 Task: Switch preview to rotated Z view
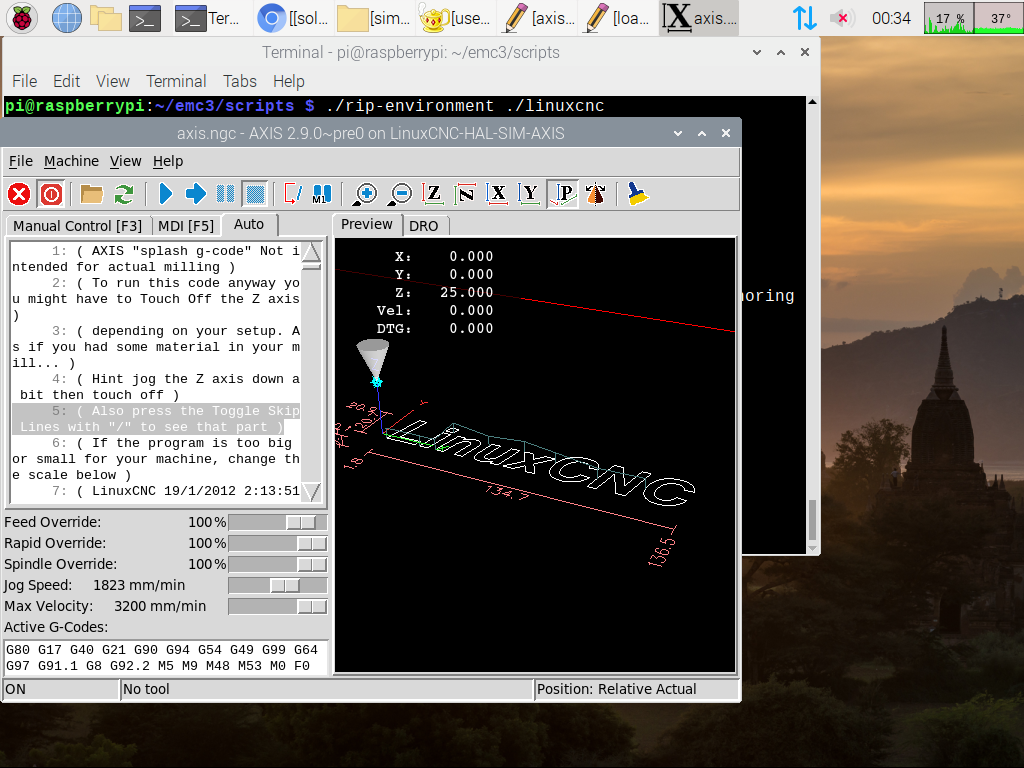pyautogui.click(x=465, y=194)
